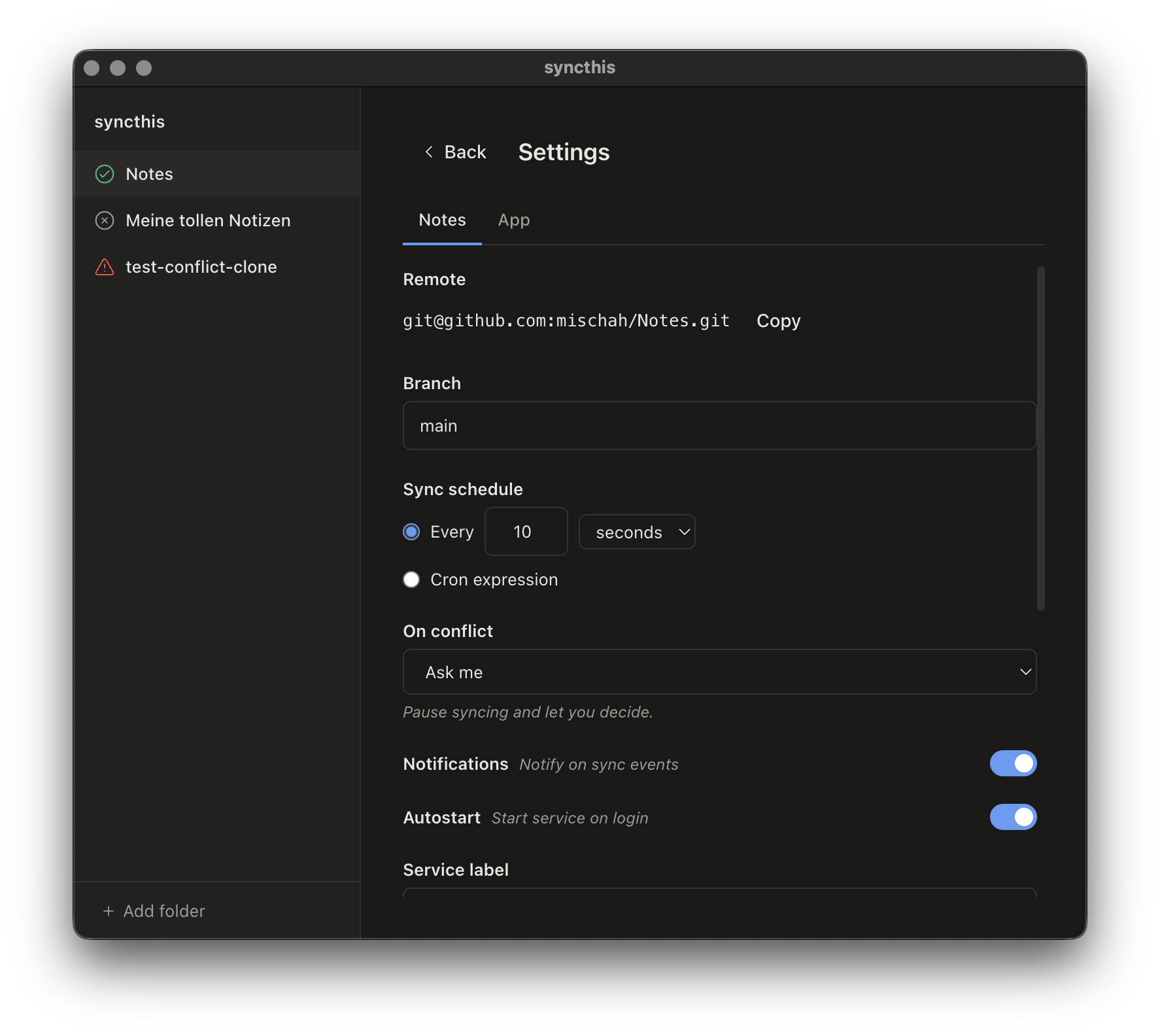Click the error icon beside Meine tollen Notizen
This screenshot has width=1160, height=1036.
pyautogui.click(x=105, y=220)
